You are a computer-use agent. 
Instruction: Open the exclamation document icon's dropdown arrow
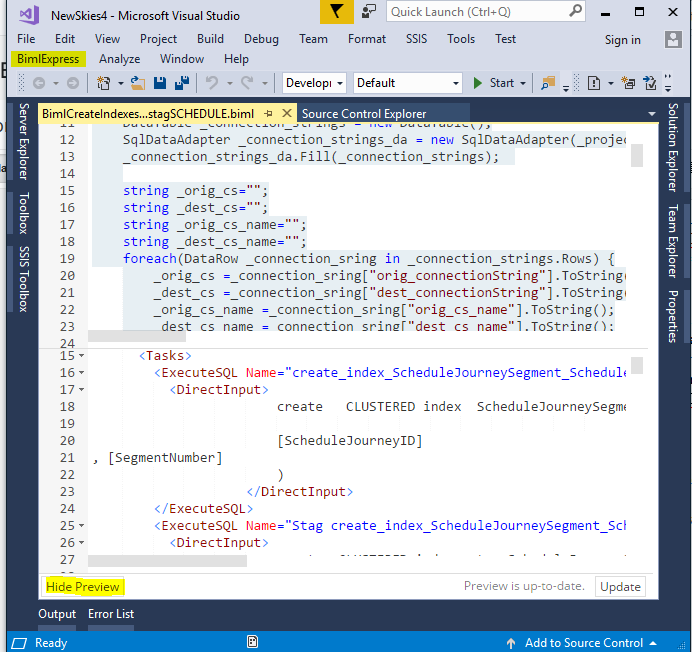(611, 83)
